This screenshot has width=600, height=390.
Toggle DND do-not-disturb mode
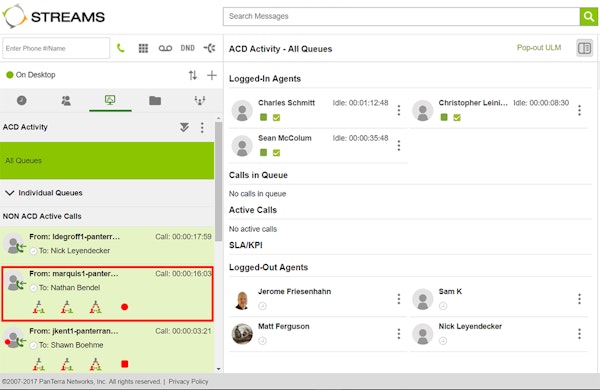(188, 48)
